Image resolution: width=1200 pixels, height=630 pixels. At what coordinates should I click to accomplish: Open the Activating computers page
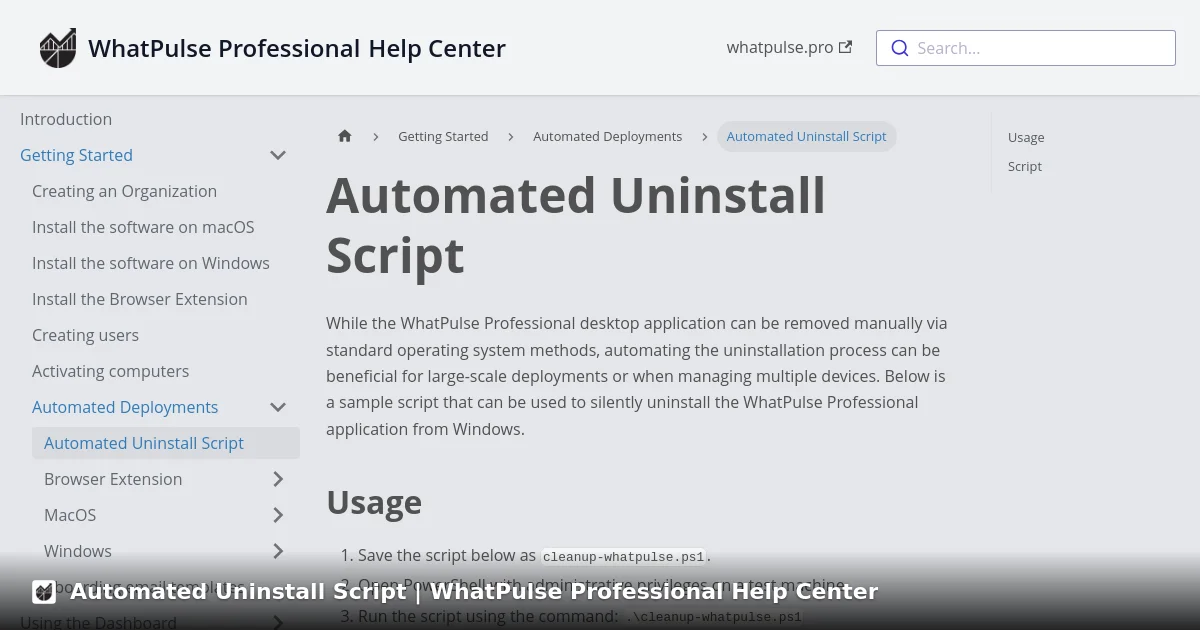click(110, 371)
